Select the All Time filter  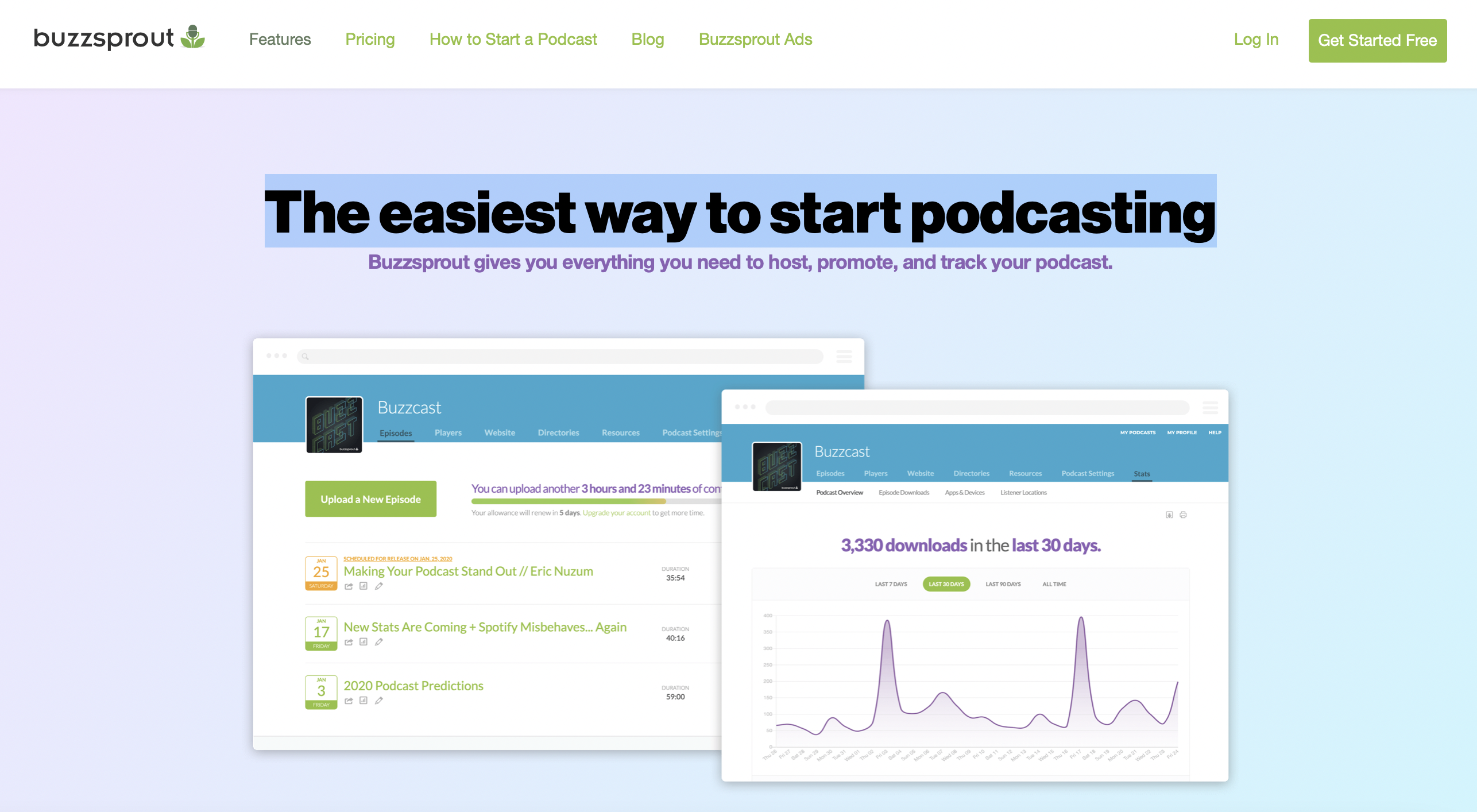click(1054, 584)
